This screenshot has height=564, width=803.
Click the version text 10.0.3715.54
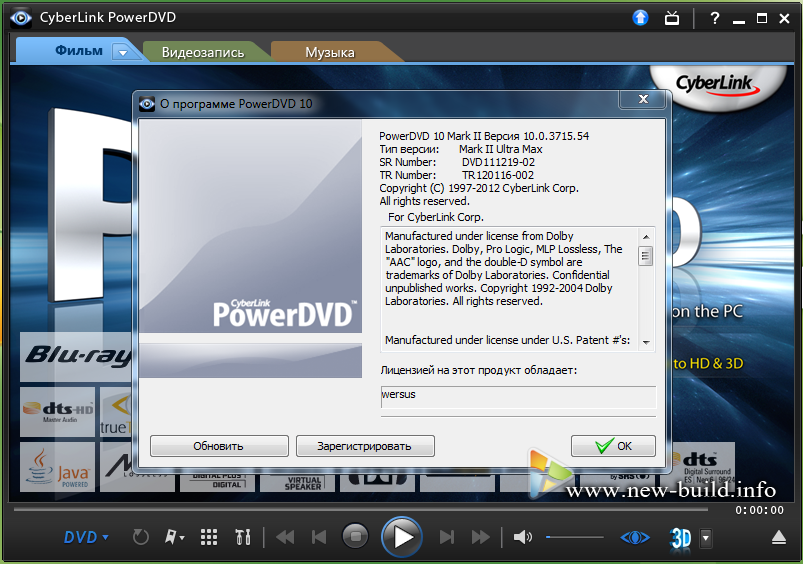[x=556, y=136]
